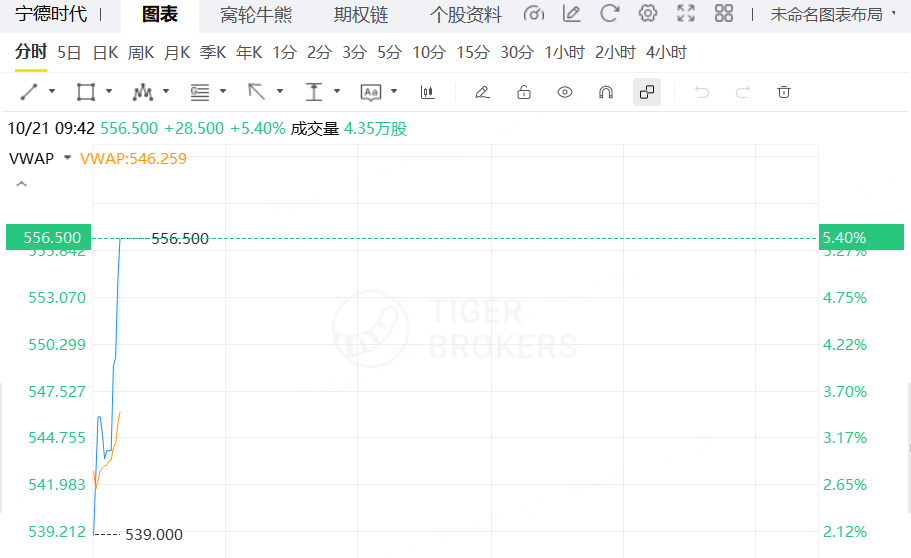This screenshot has height=558, width=911.
Task: Click the 成交量 4.35万股 volume readout
Action: point(349,128)
